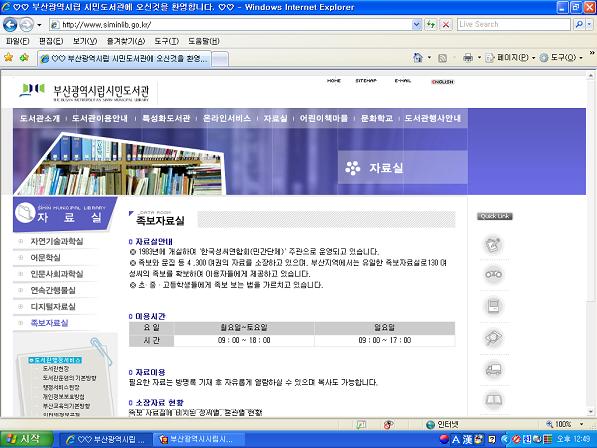The width and height of the screenshot is (597, 448).
Task: Click the Stop loading X icon
Action: coord(445,25)
